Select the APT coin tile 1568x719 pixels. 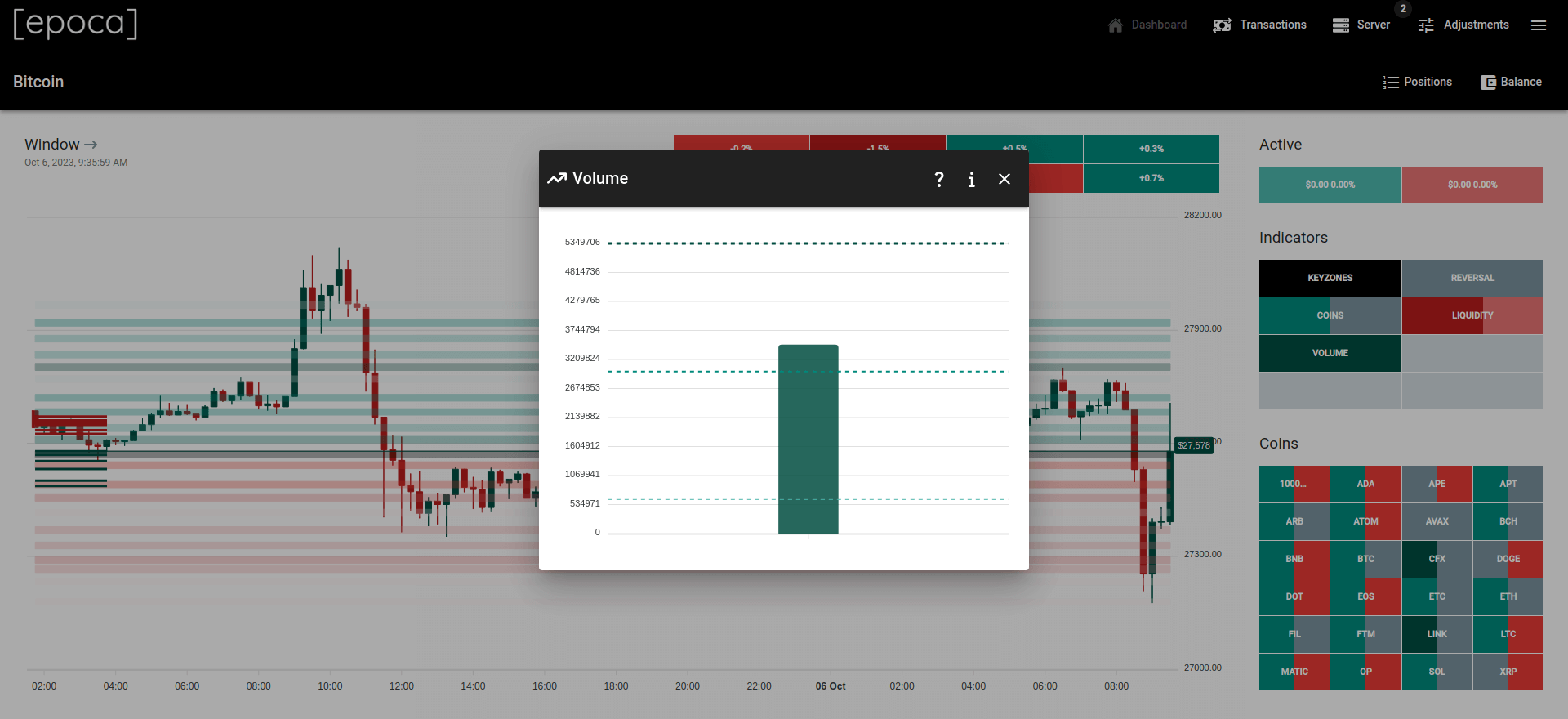(1508, 485)
